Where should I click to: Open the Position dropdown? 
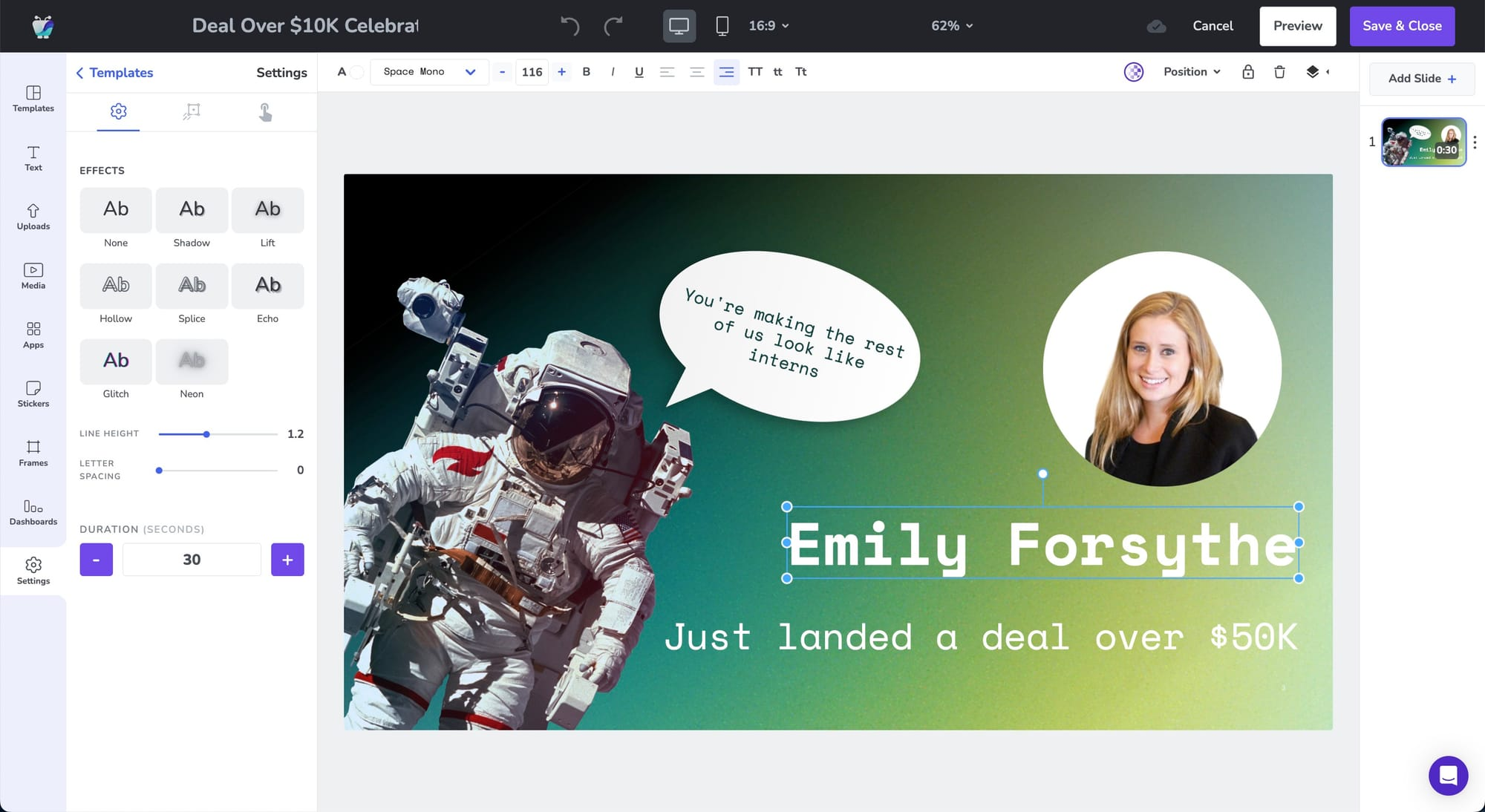[x=1192, y=72]
